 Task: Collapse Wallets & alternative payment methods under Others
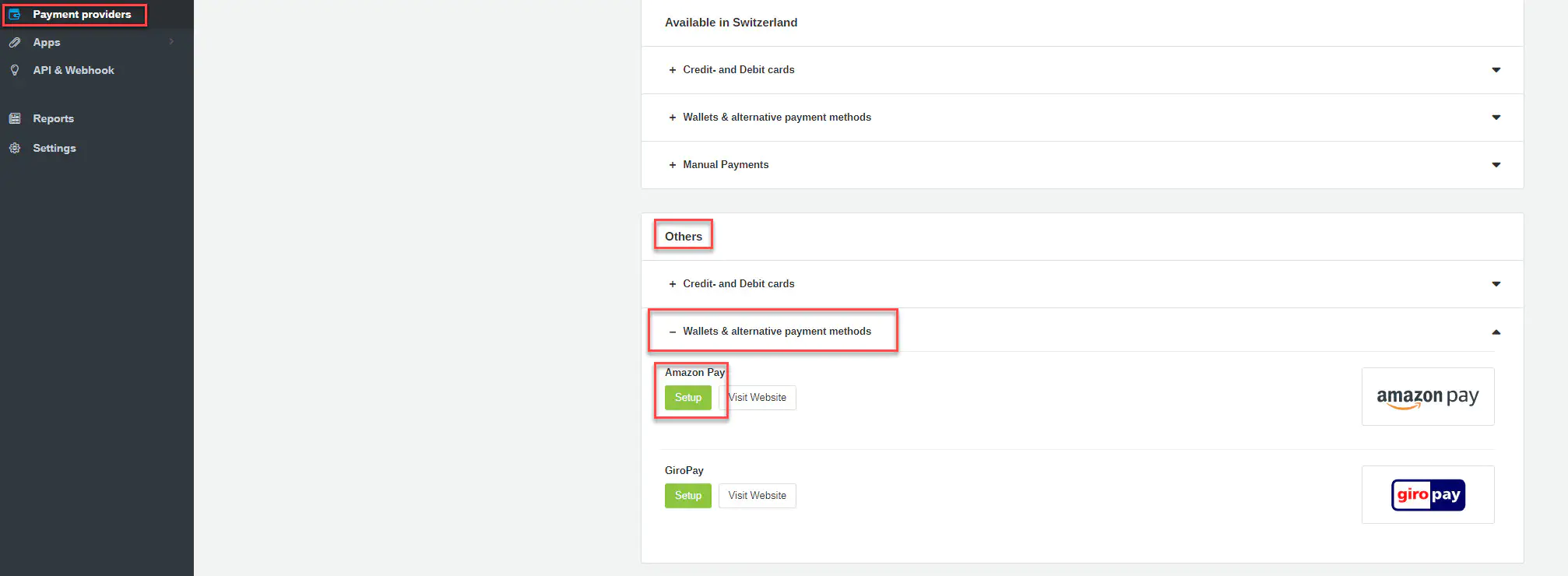pos(776,332)
